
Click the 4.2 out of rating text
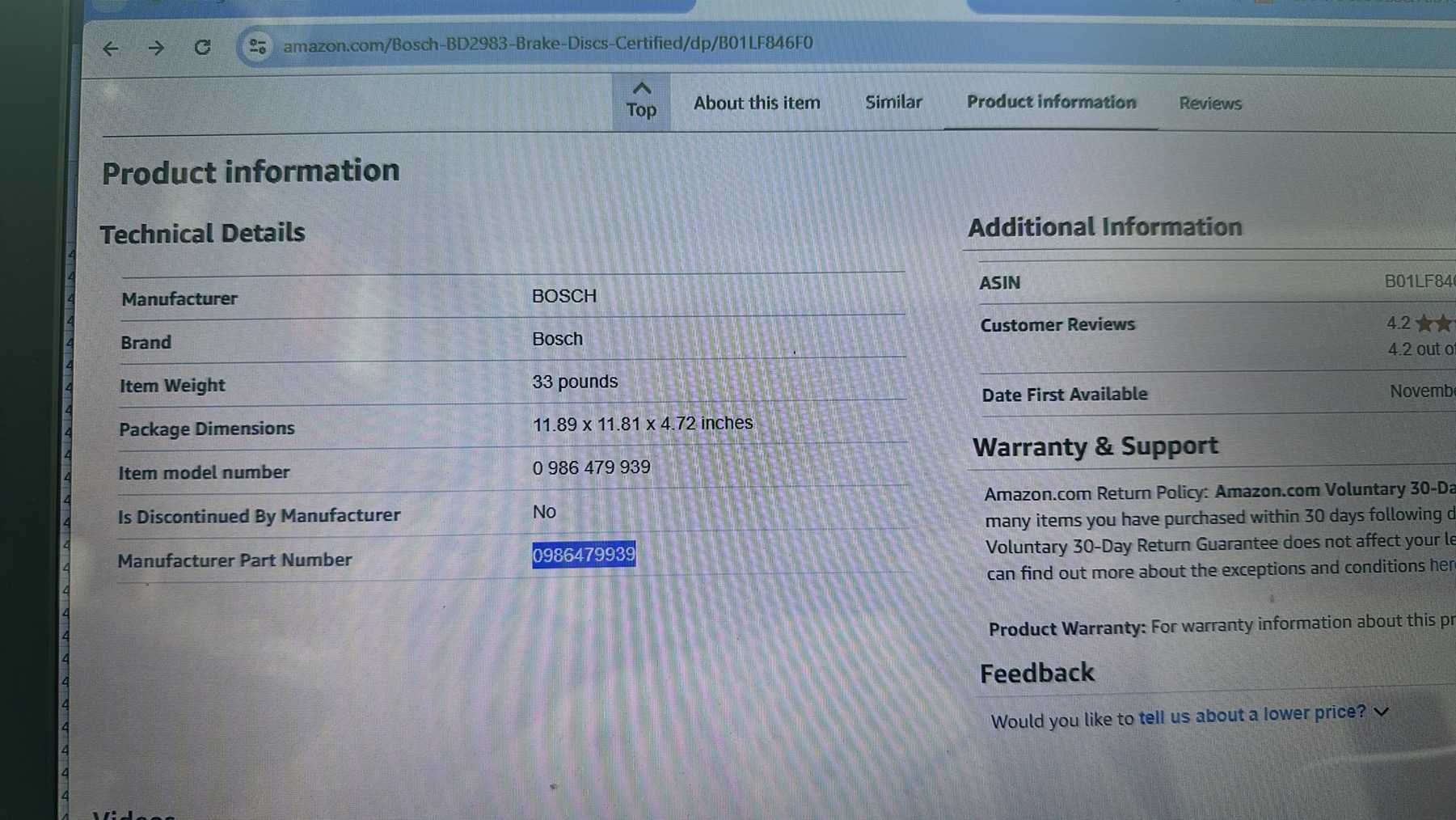coord(1421,349)
